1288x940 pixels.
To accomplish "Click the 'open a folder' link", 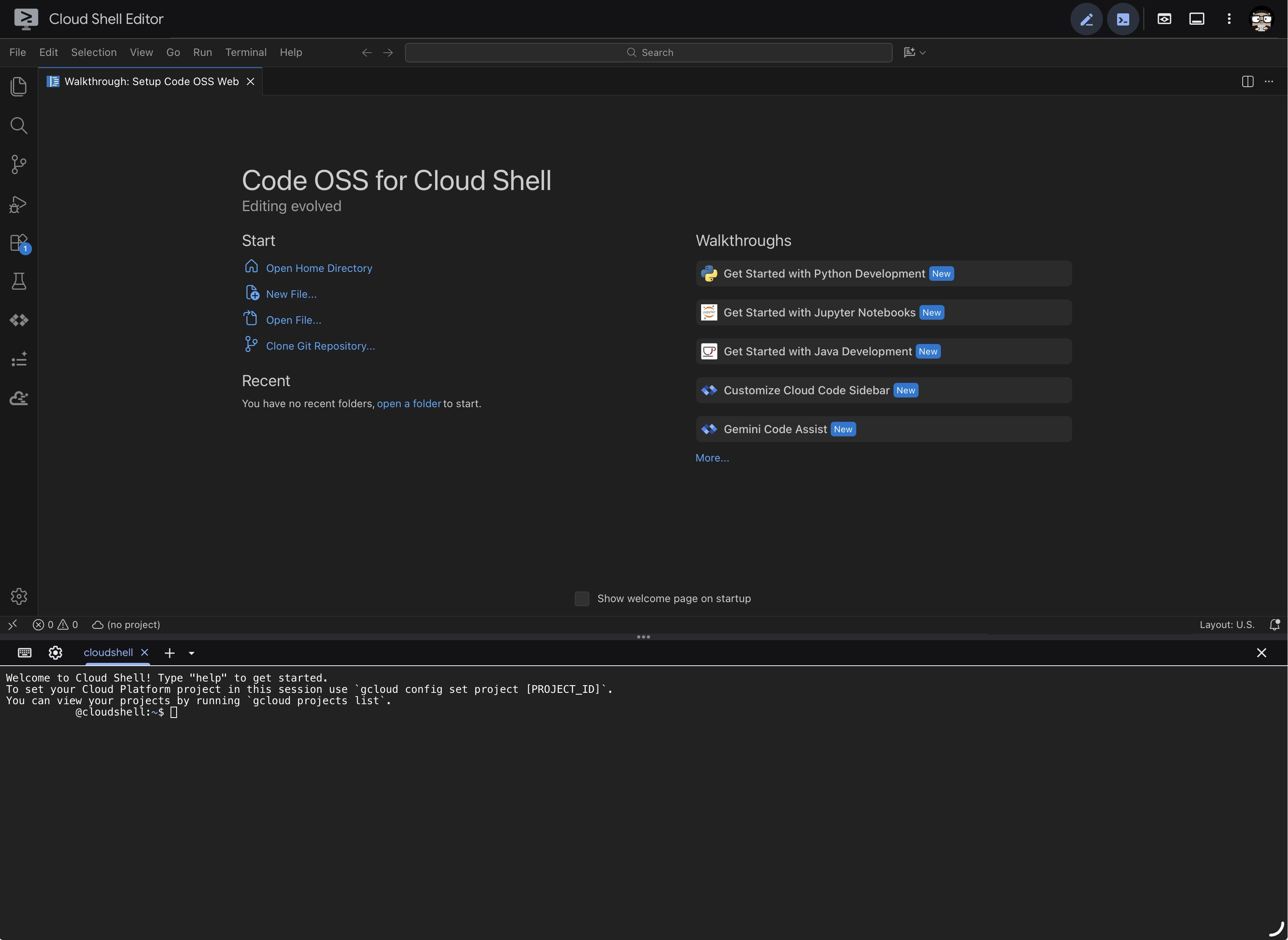I will (409, 404).
